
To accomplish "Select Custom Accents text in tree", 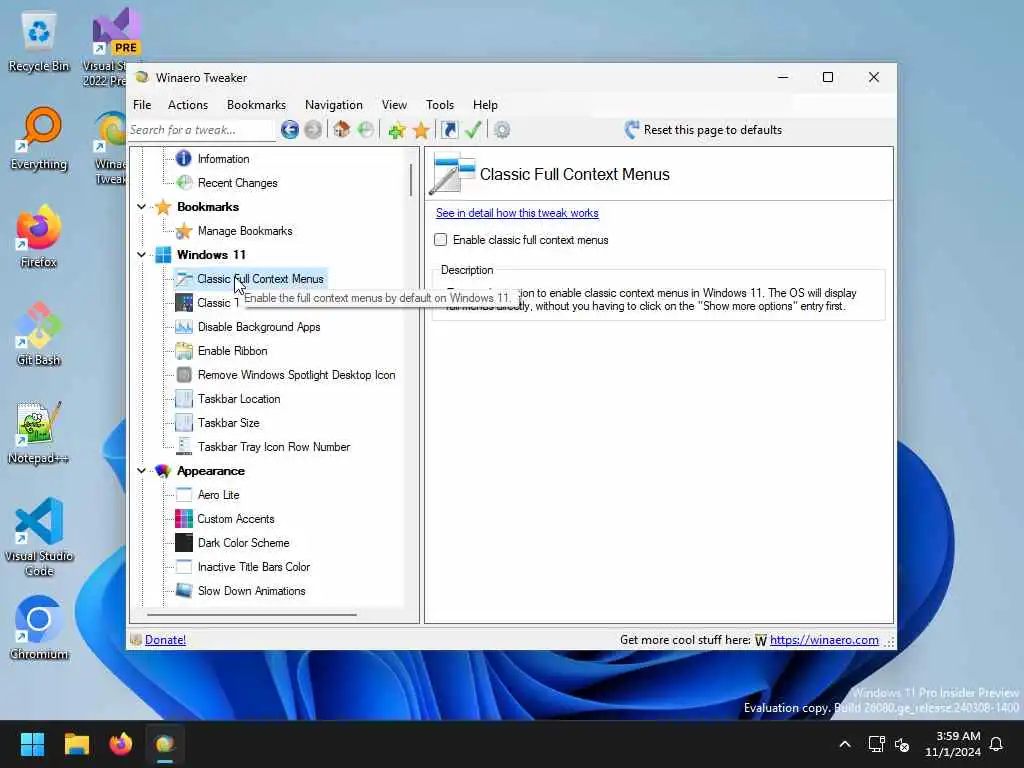I will 236,519.
